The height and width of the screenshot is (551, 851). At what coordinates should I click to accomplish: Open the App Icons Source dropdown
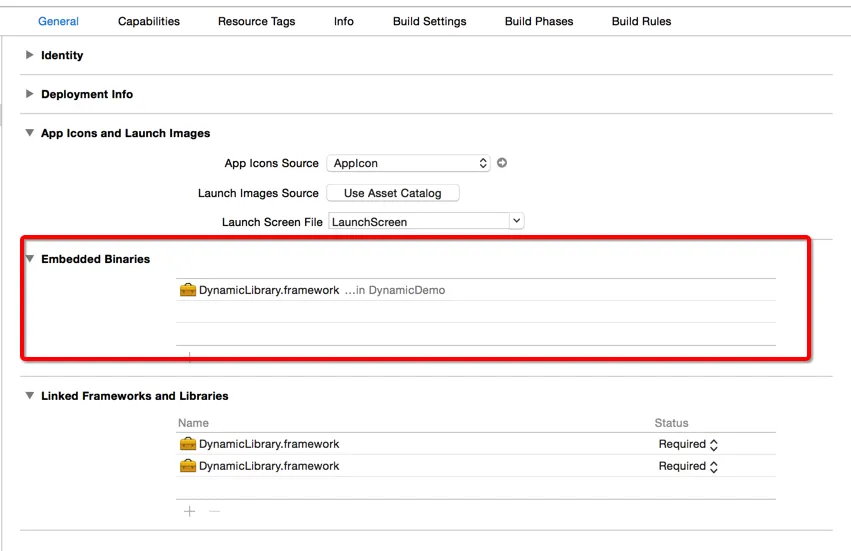[x=408, y=163]
